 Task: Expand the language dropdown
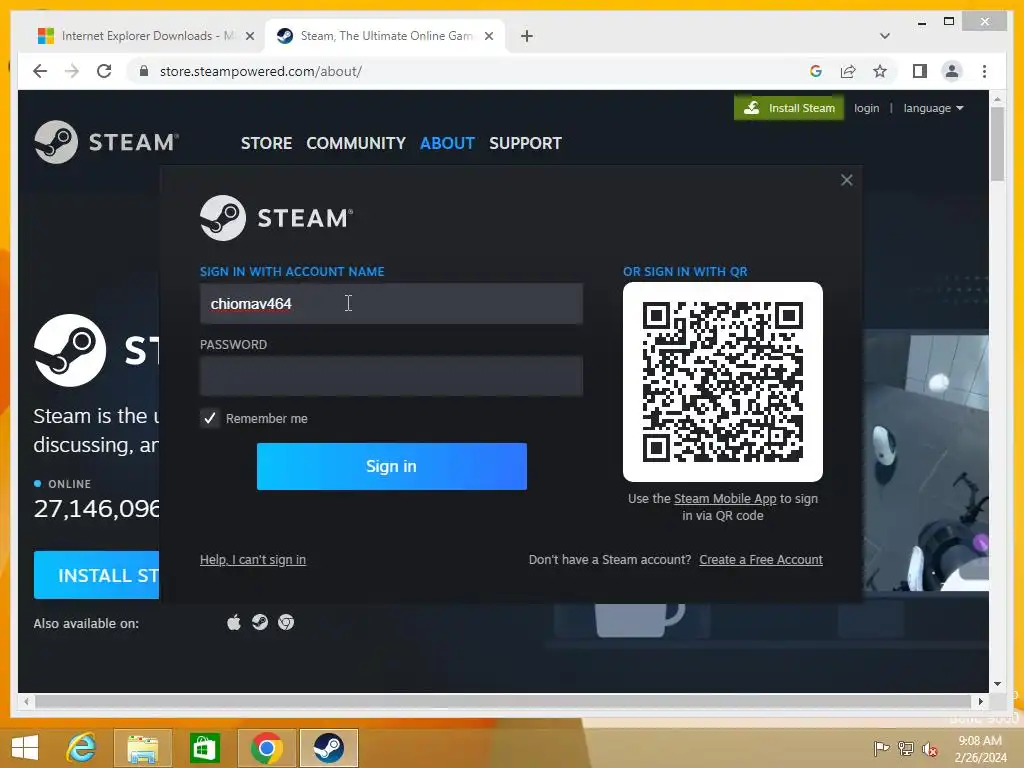pyautogui.click(x=933, y=108)
